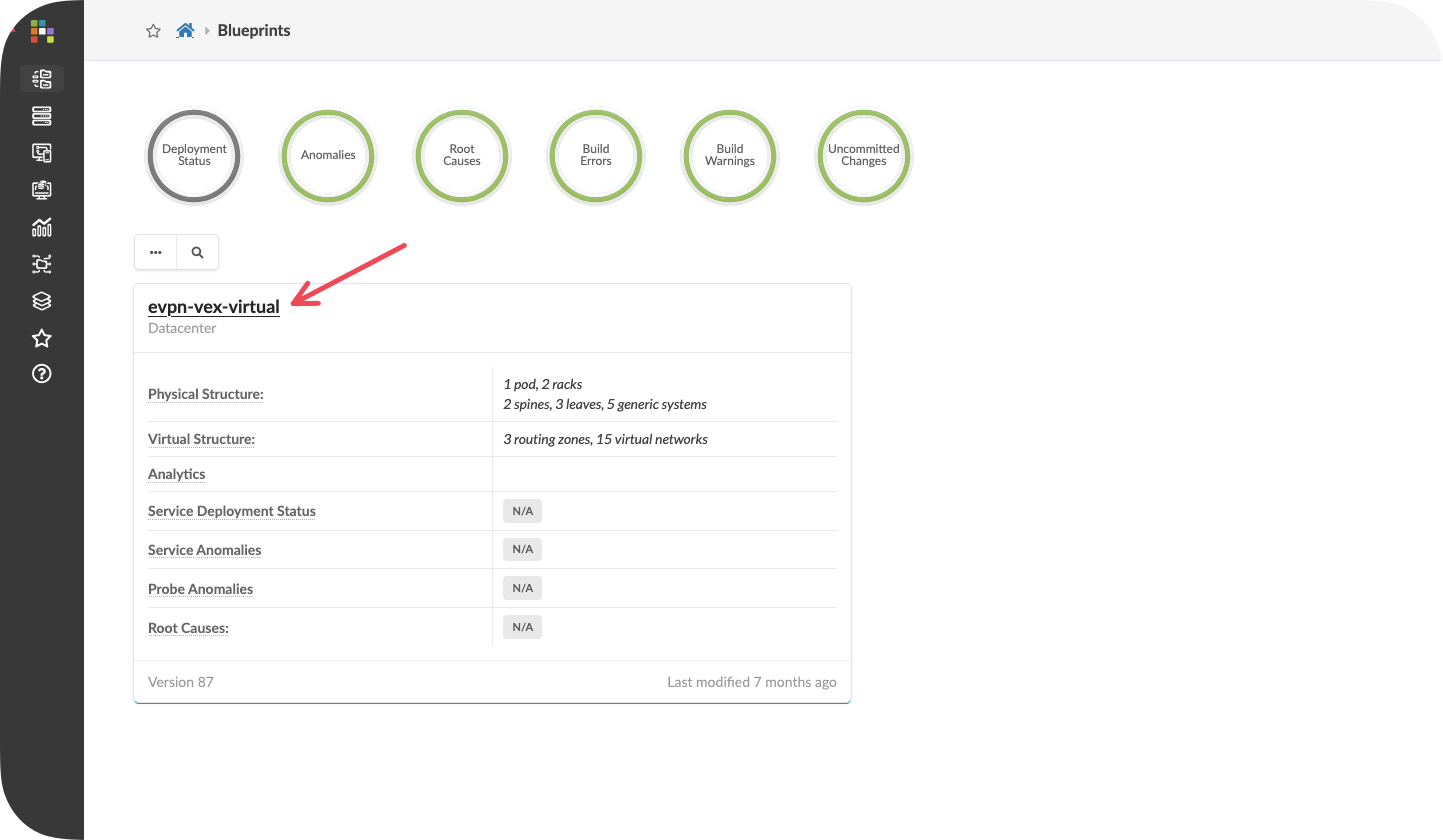
Task: Click the monitor-and-phone sidebar icon
Action: coord(42,153)
